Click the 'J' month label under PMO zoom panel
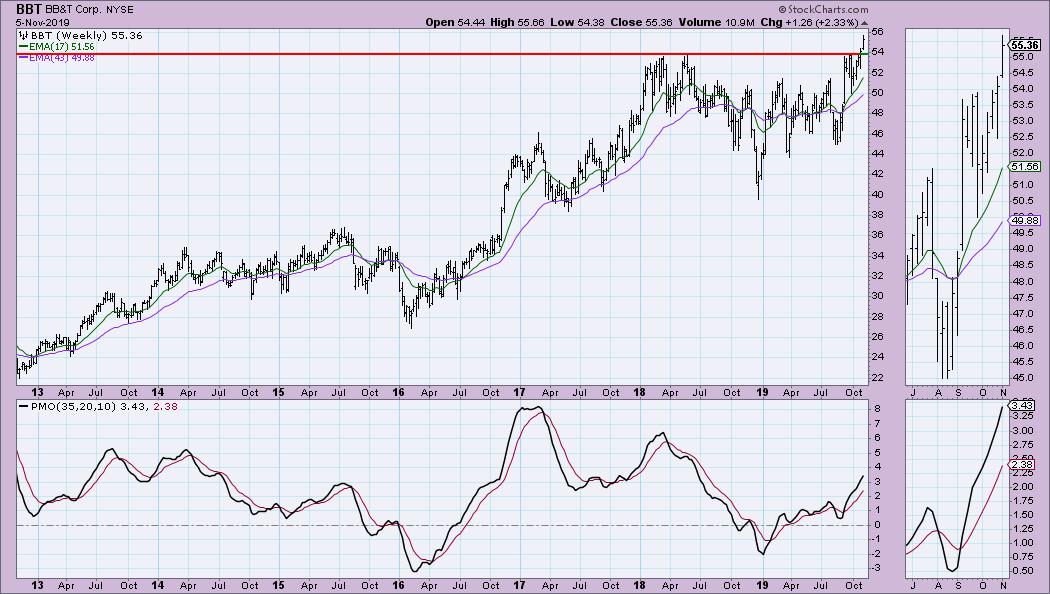Screen dimensions: 1050x594 pos(912,585)
